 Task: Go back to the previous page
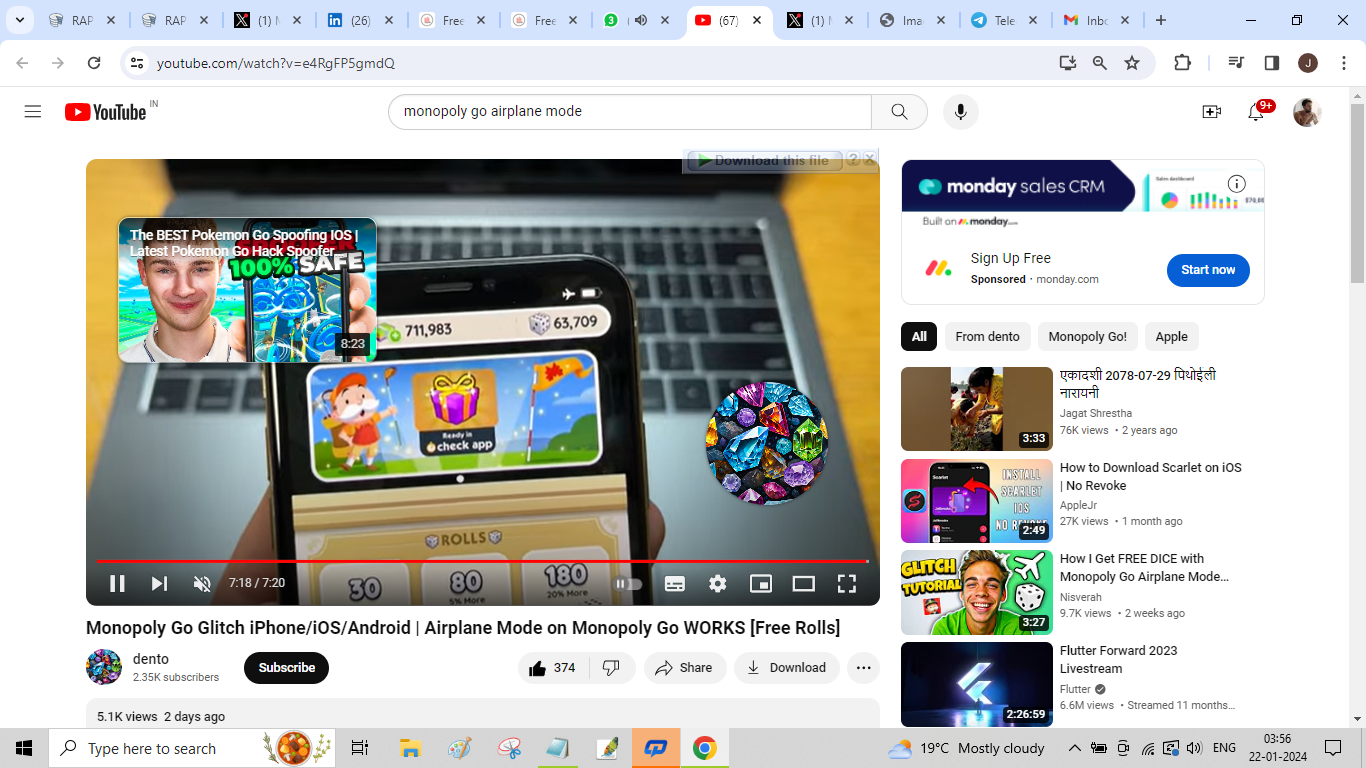point(22,63)
